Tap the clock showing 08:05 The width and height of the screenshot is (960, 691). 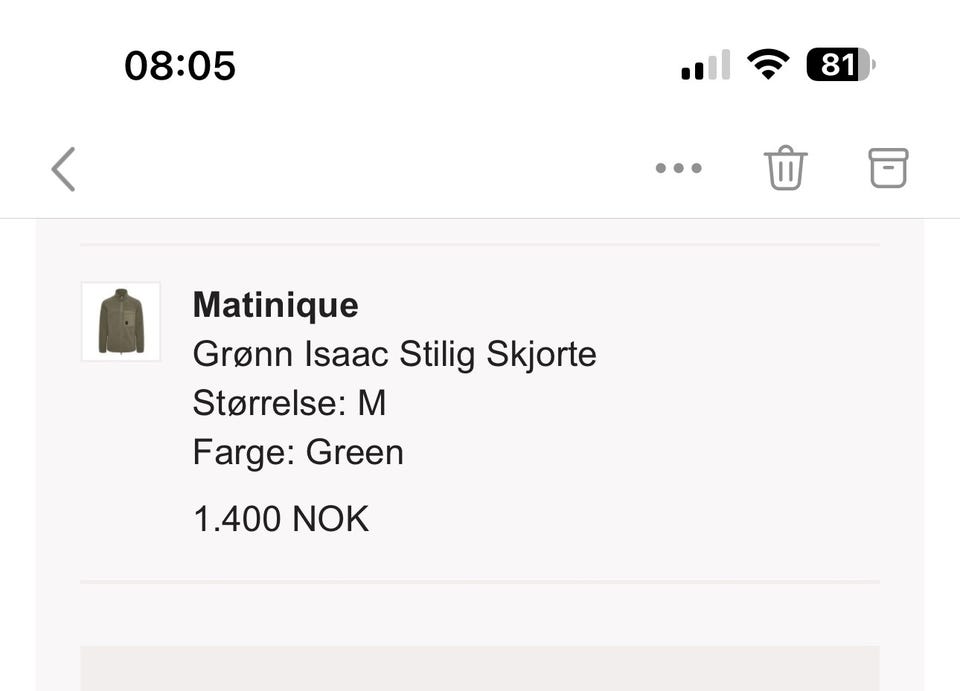(179, 64)
